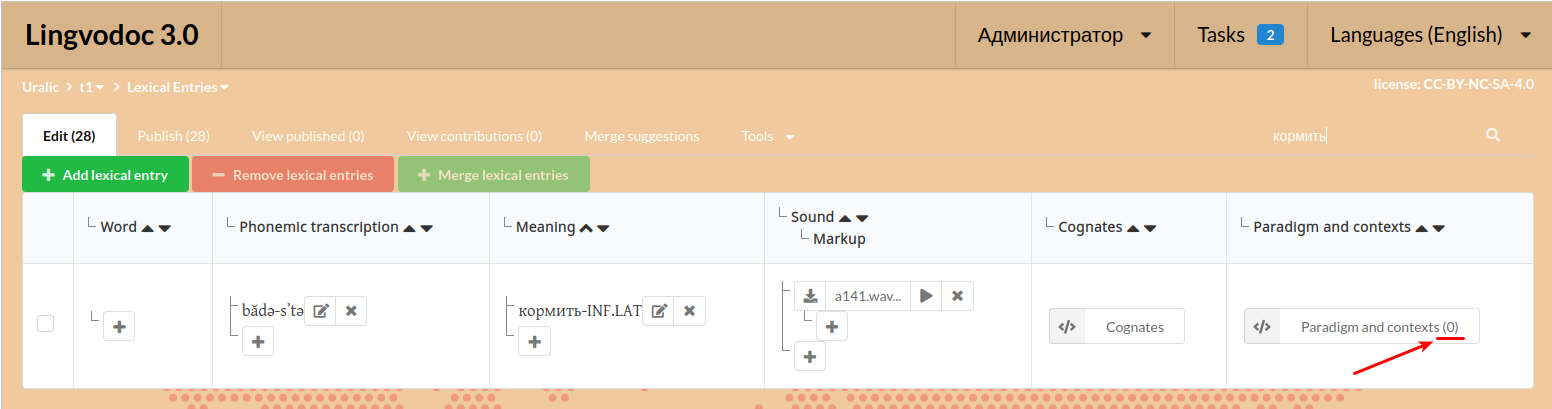Remove the meaning кормить-INF.LAT
1552x409 pixels.
click(x=689, y=311)
